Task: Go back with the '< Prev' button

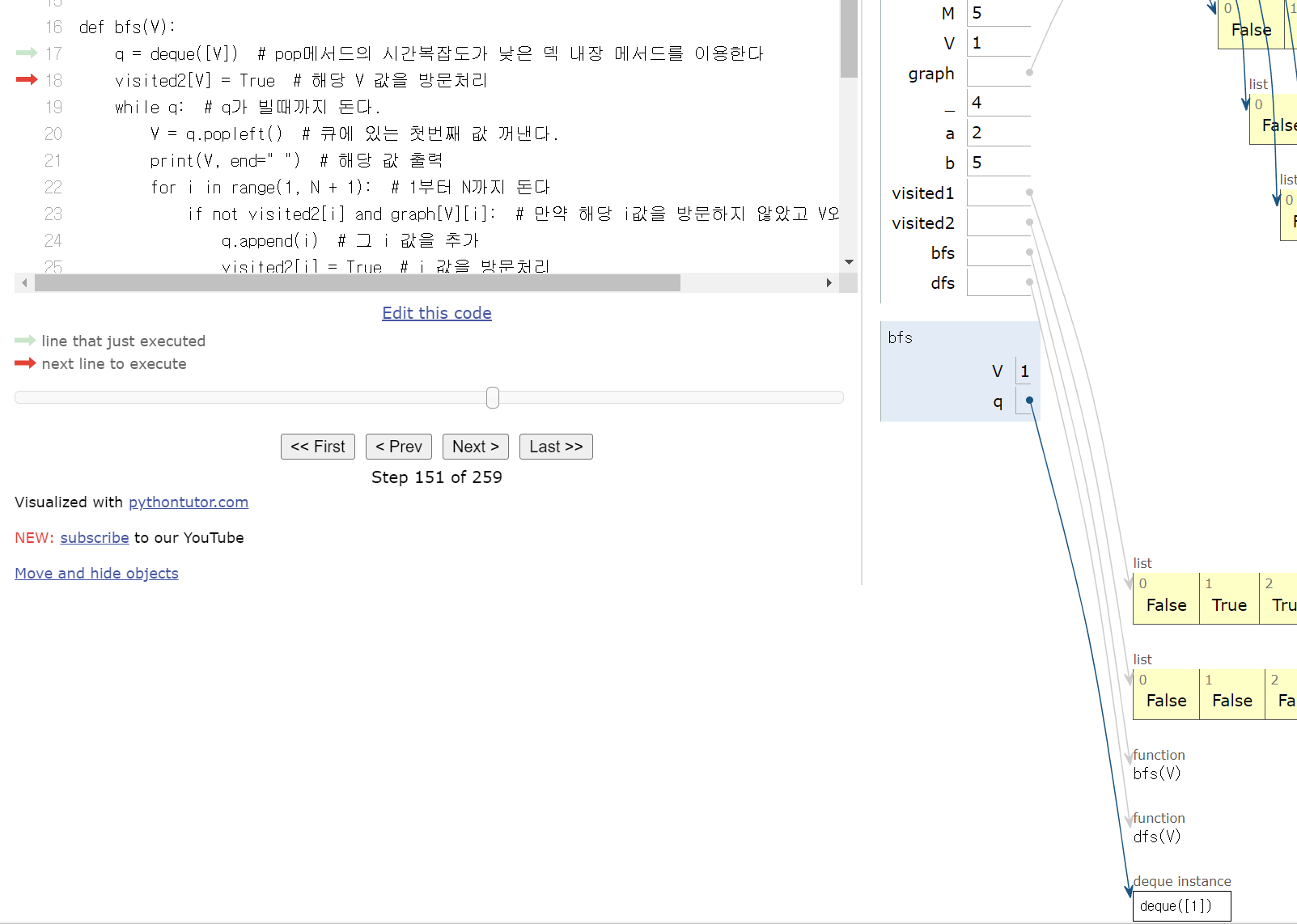Action: (398, 447)
